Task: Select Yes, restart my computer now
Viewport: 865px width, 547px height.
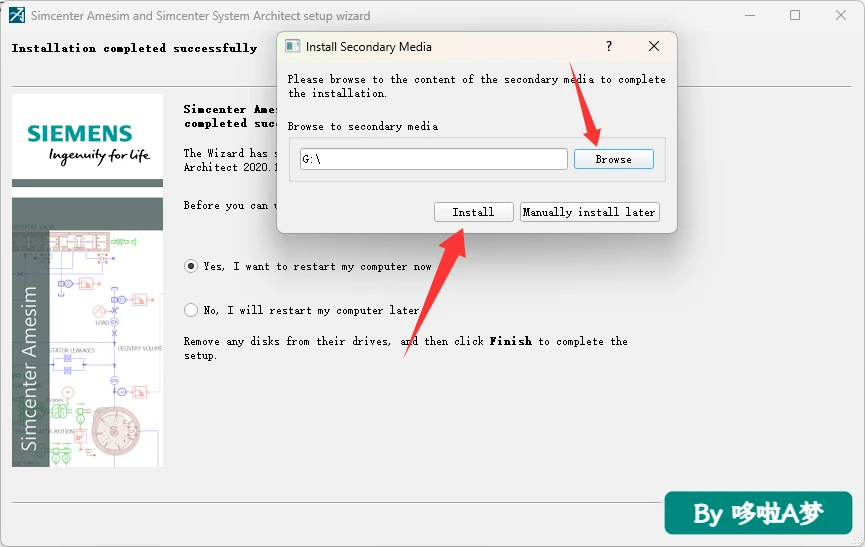Action: pos(191,266)
